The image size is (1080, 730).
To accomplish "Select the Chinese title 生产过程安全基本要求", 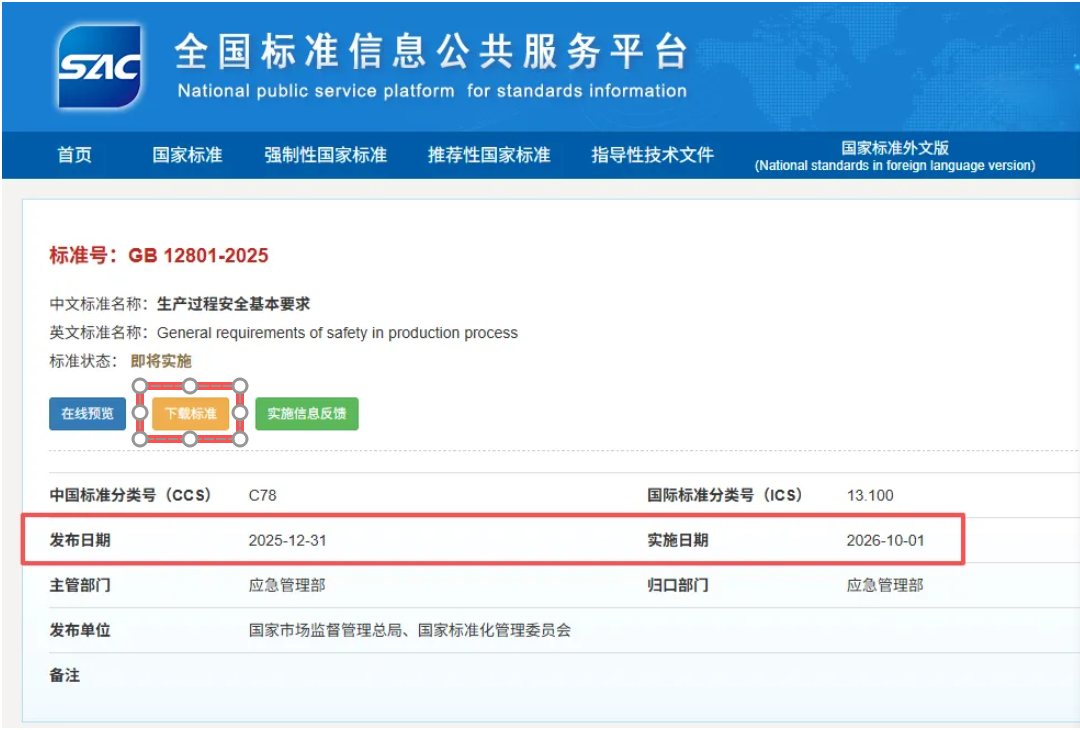I will [233, 304].
